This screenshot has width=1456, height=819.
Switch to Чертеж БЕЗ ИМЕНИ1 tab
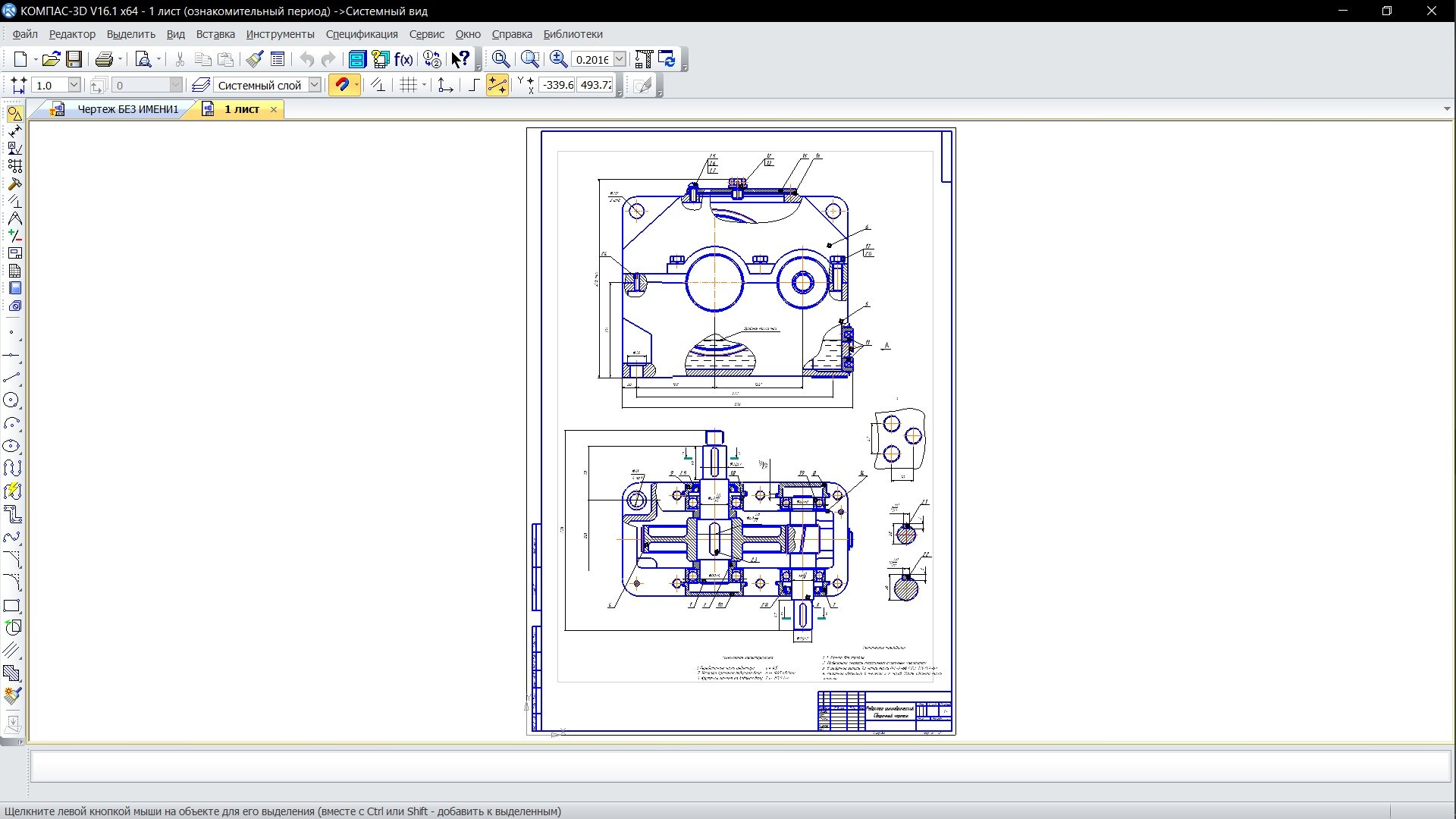pos(127,109)
